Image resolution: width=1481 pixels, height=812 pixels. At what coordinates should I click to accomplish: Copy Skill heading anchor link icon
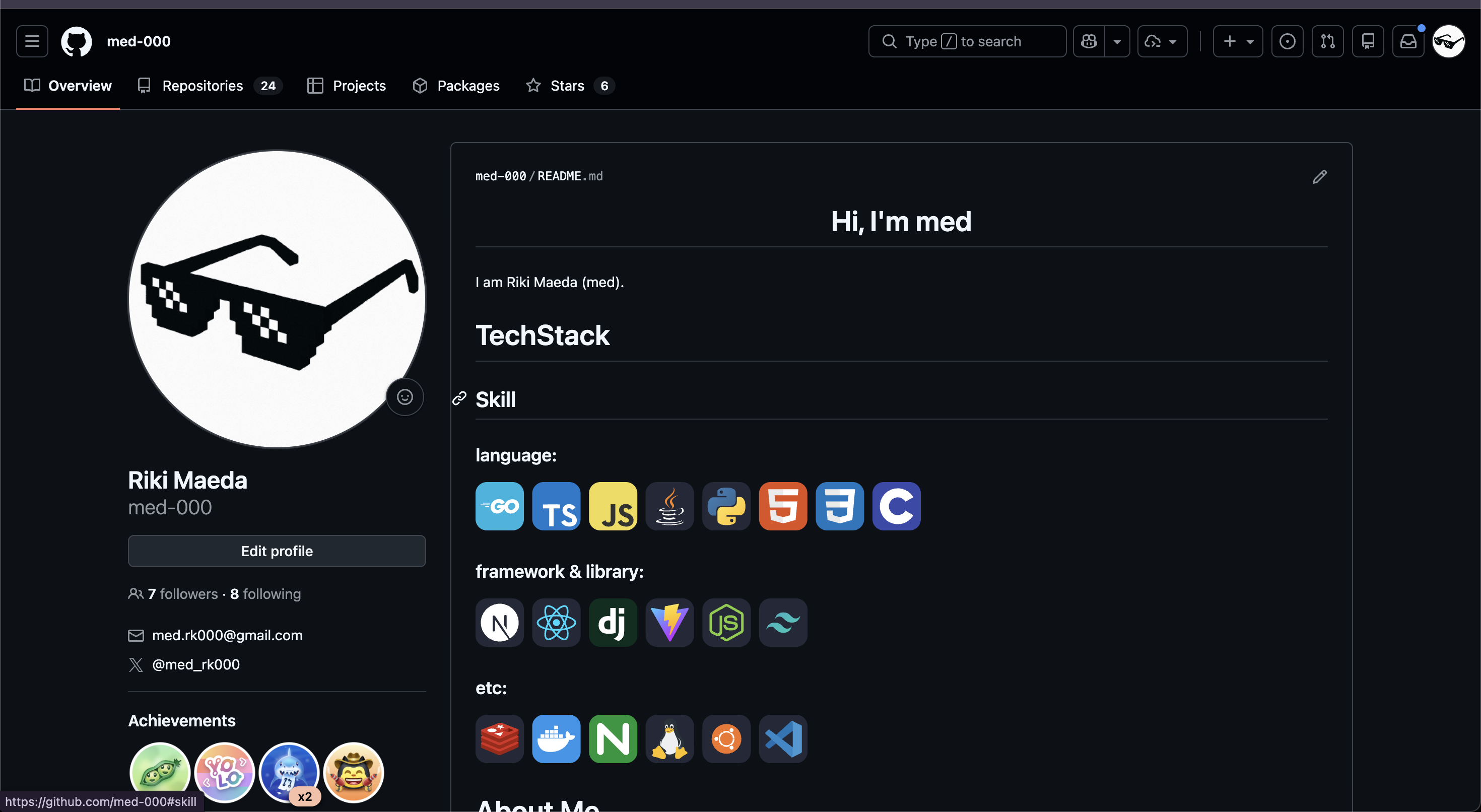click(x=459, y=398)
